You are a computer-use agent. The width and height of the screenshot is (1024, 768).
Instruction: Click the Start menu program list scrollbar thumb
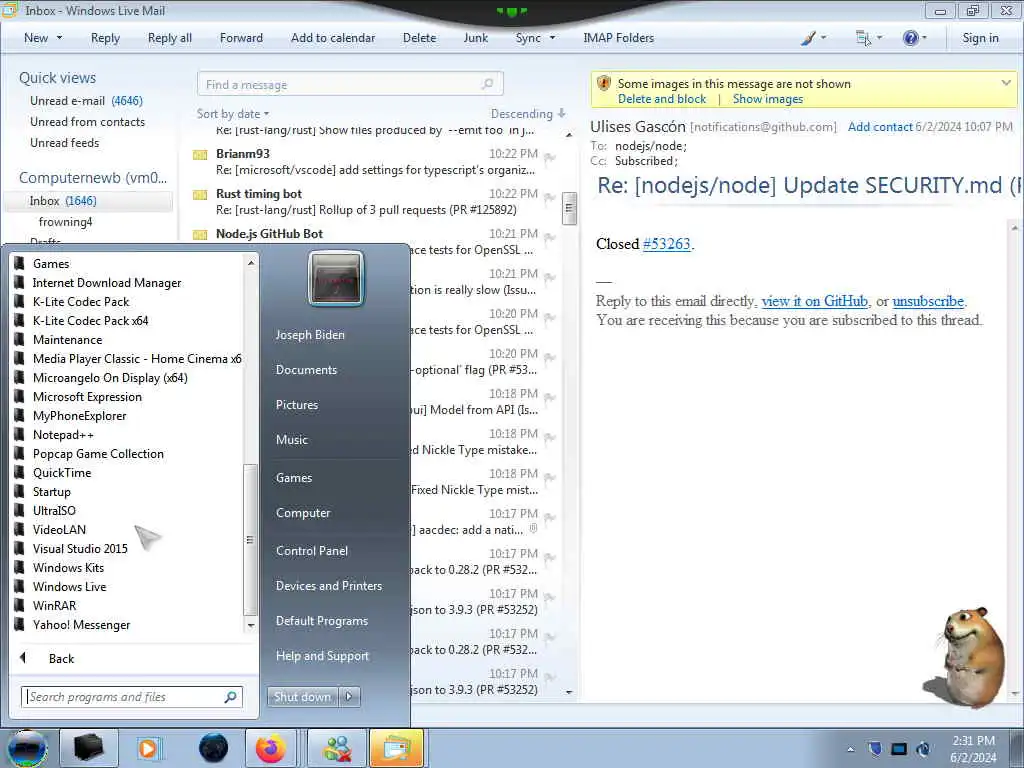[249, 539]
